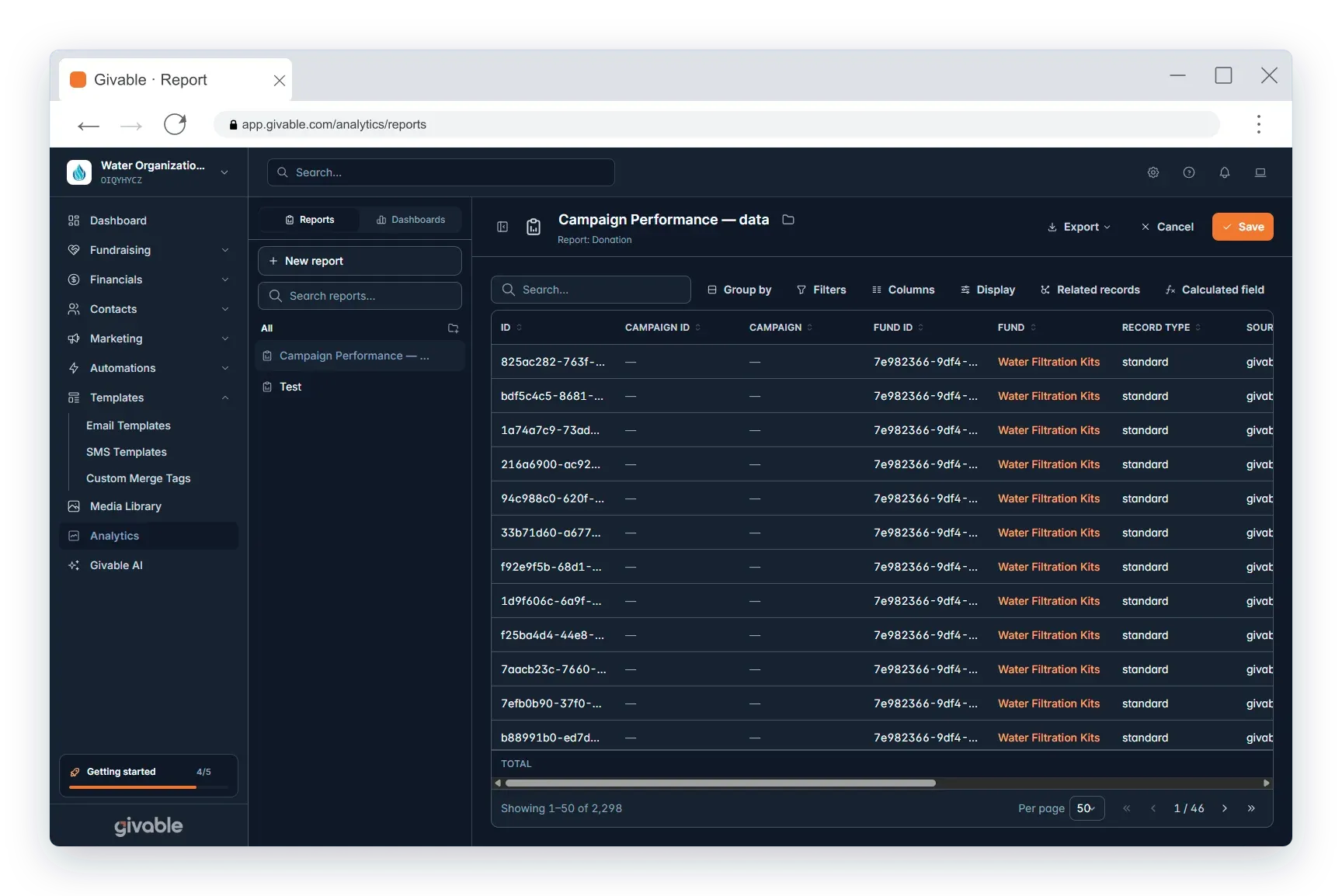Open the help question mark icon
1342x896 pixels.
(1189, 172)
